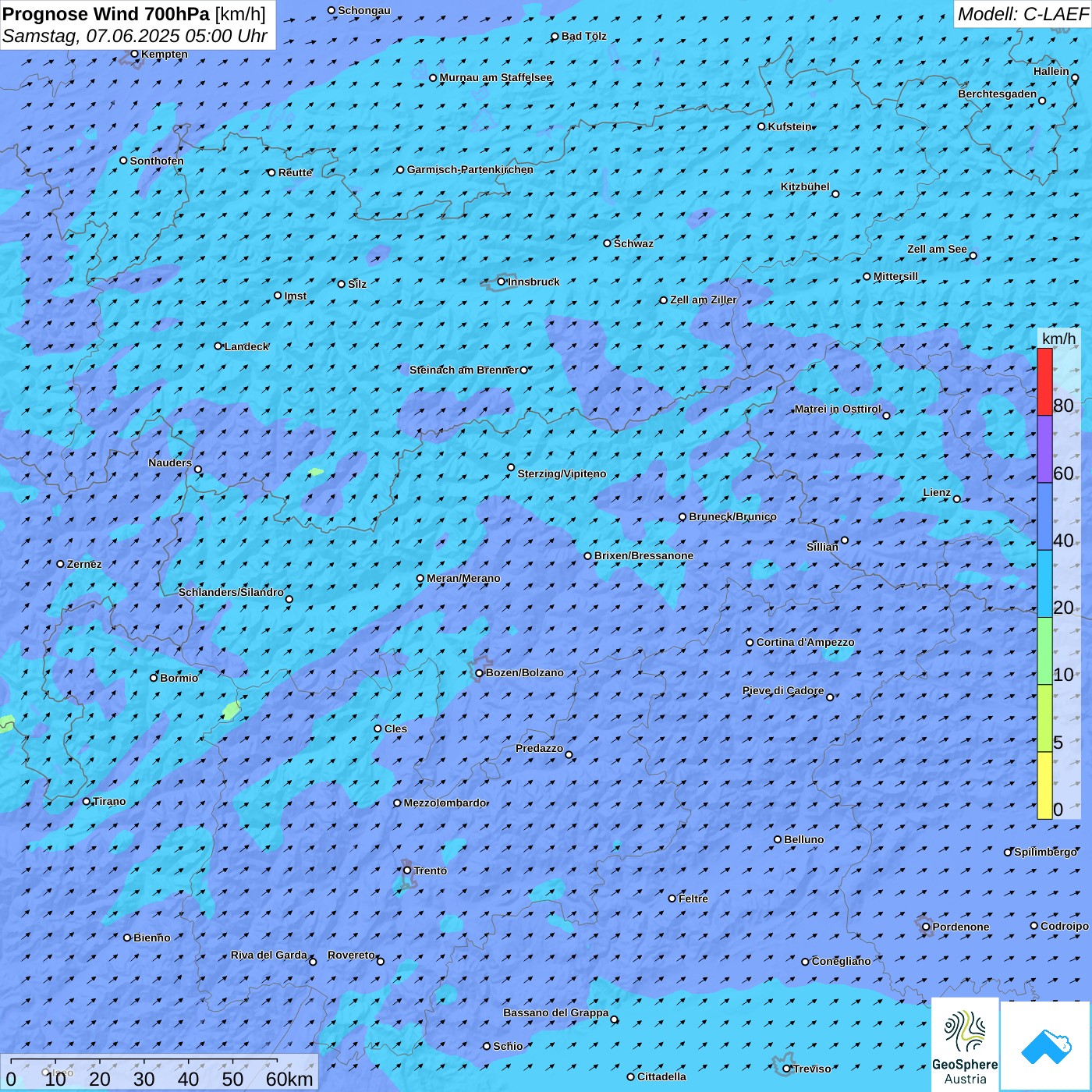The height and width of the screenshot is (1092, 1092).
Task: Click the date "Samstag, 07.06.2025 05:00 Uhr"
Action: pos(135,36)
